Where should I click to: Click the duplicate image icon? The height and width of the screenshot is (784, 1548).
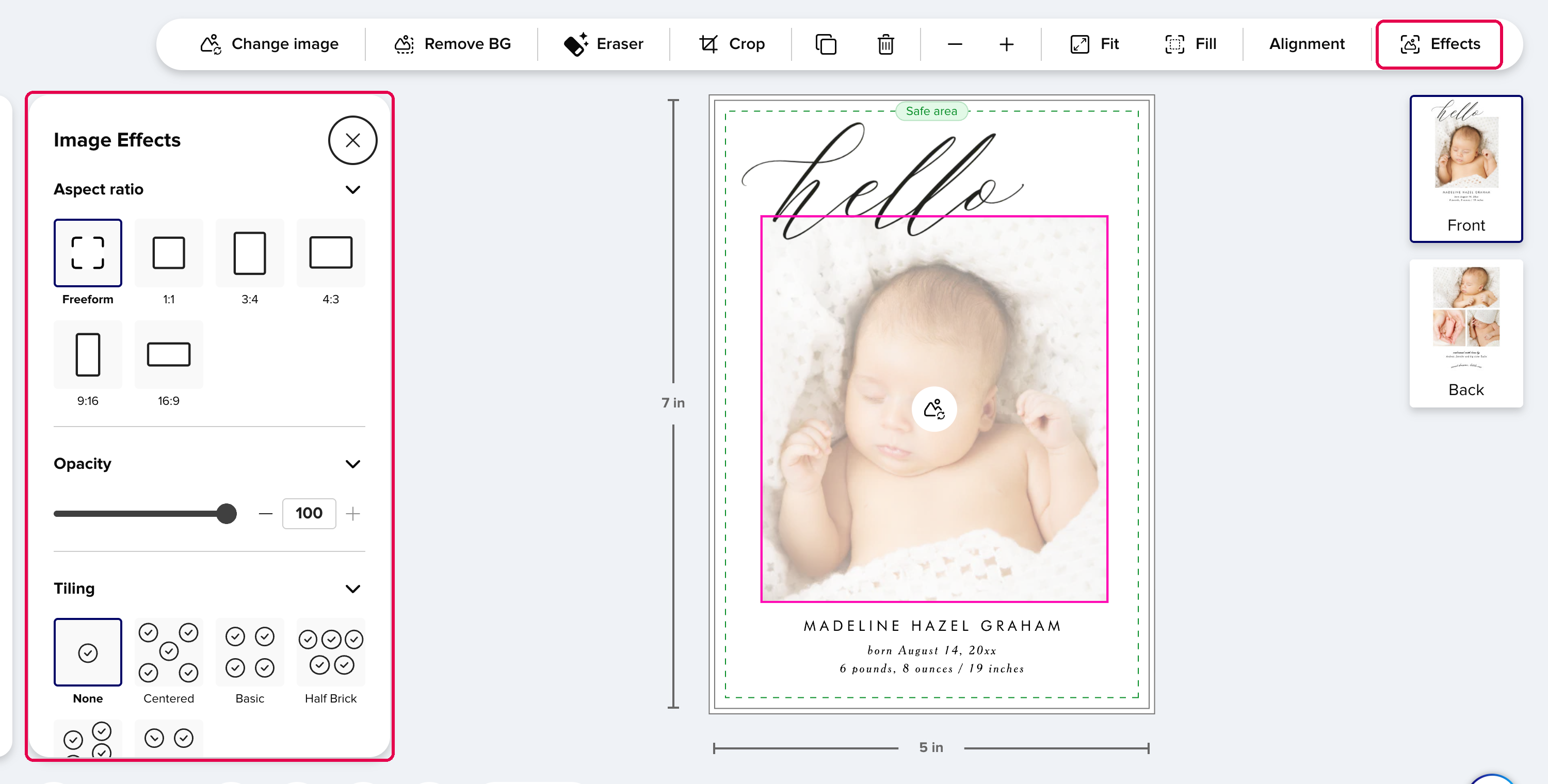coord(826,44)
